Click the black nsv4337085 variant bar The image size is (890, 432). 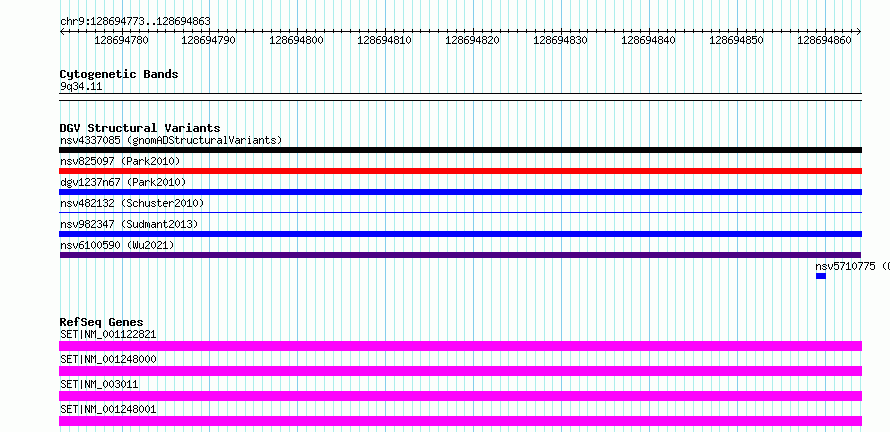click(x=460, y=150)
